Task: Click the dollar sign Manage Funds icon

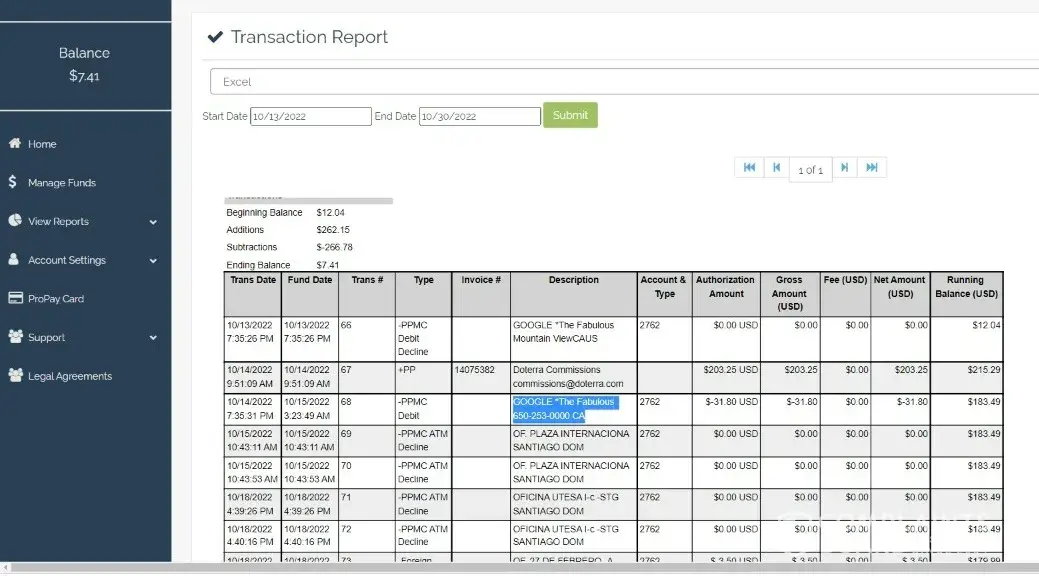Action: coord(13,183)
